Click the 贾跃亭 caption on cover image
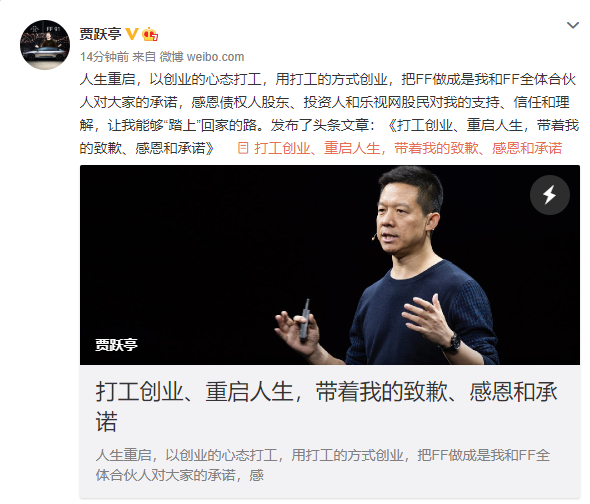590x504 pixels. (x=116, y=344)
